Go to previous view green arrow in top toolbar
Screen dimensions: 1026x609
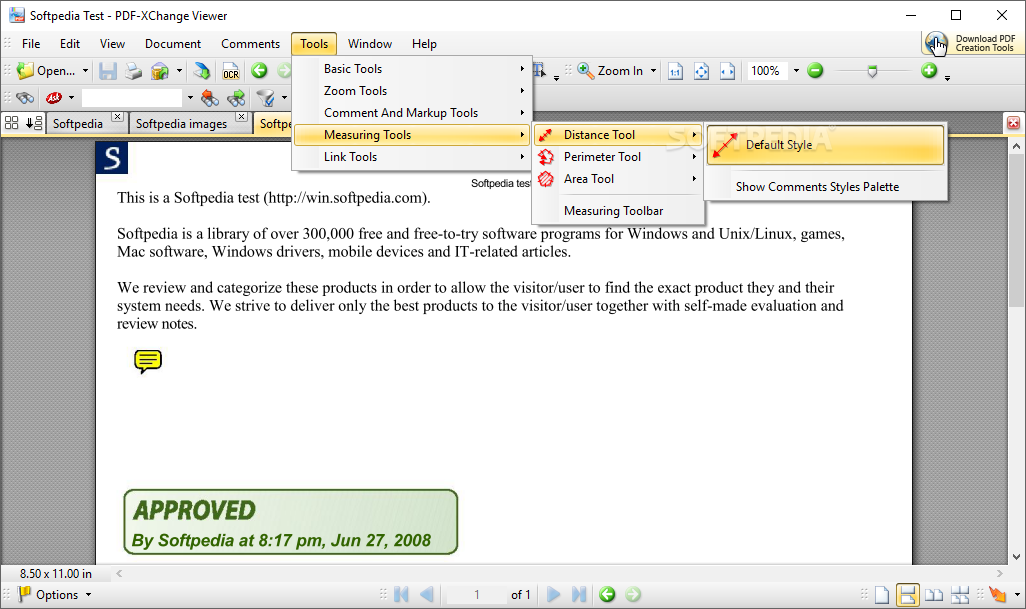coord(259,71)
